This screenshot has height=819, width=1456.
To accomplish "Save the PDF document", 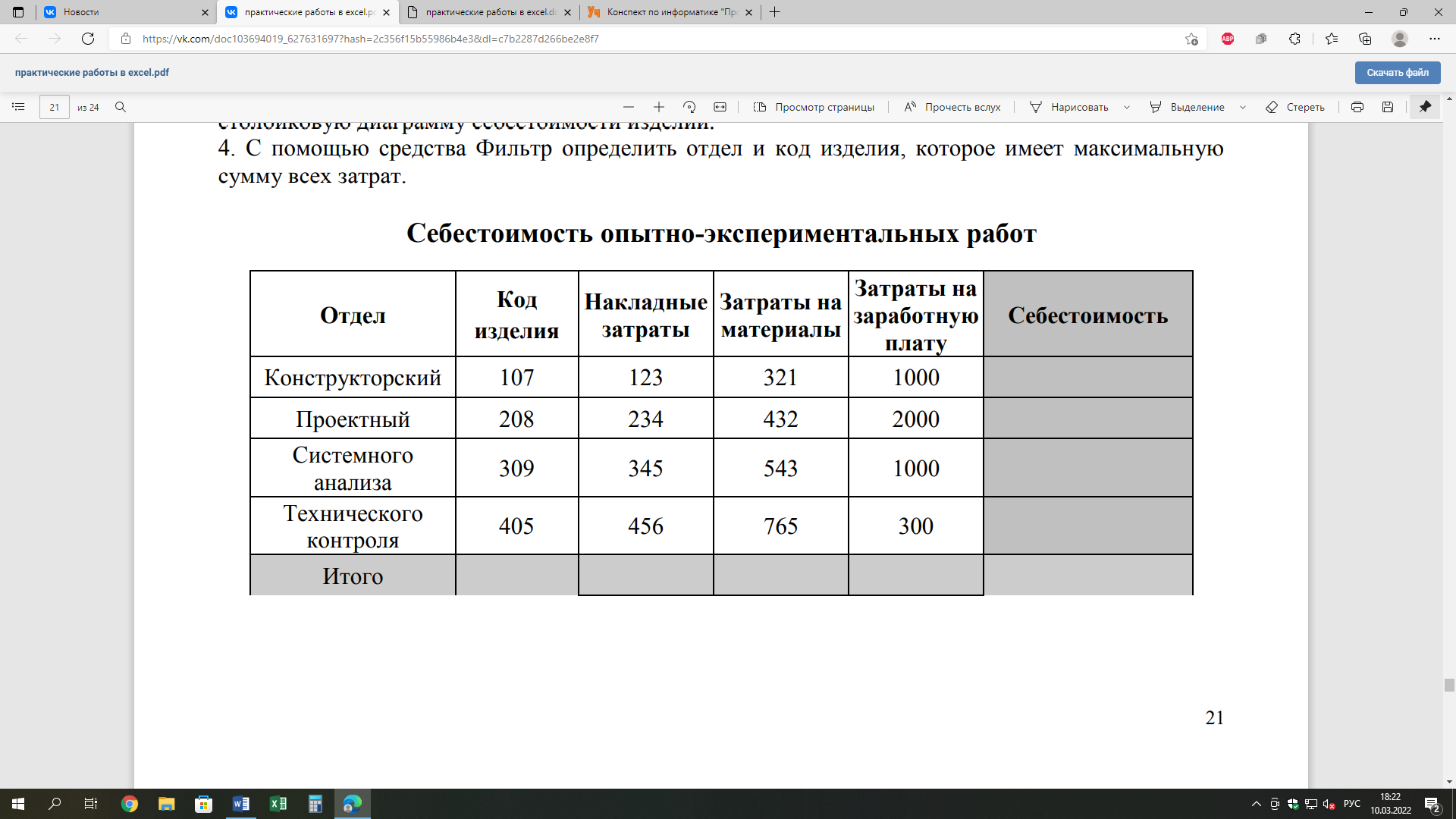I will click(x=1388, y=107).
